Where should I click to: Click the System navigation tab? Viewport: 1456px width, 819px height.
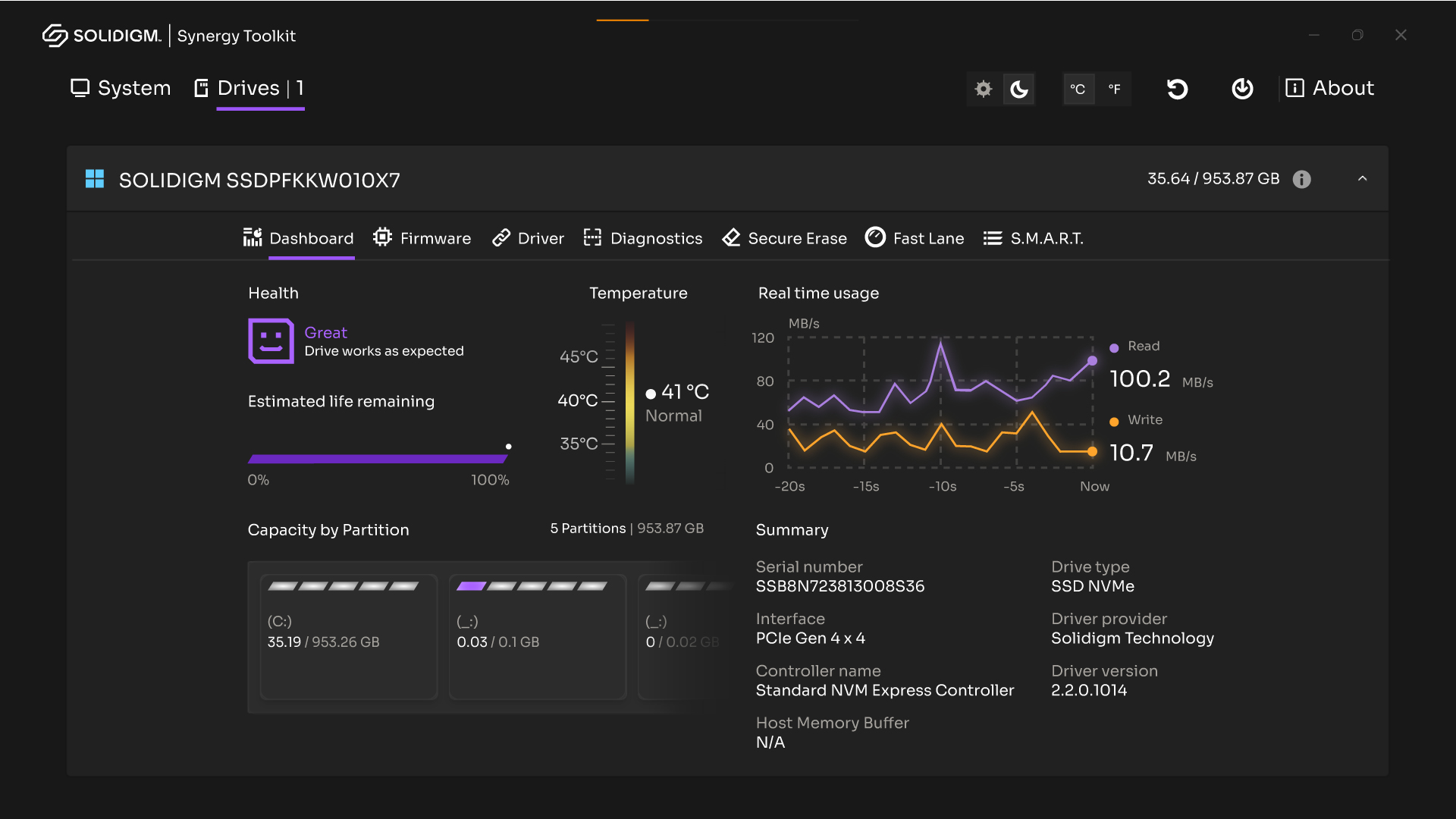pyautogui.click(x=119, y=88)
